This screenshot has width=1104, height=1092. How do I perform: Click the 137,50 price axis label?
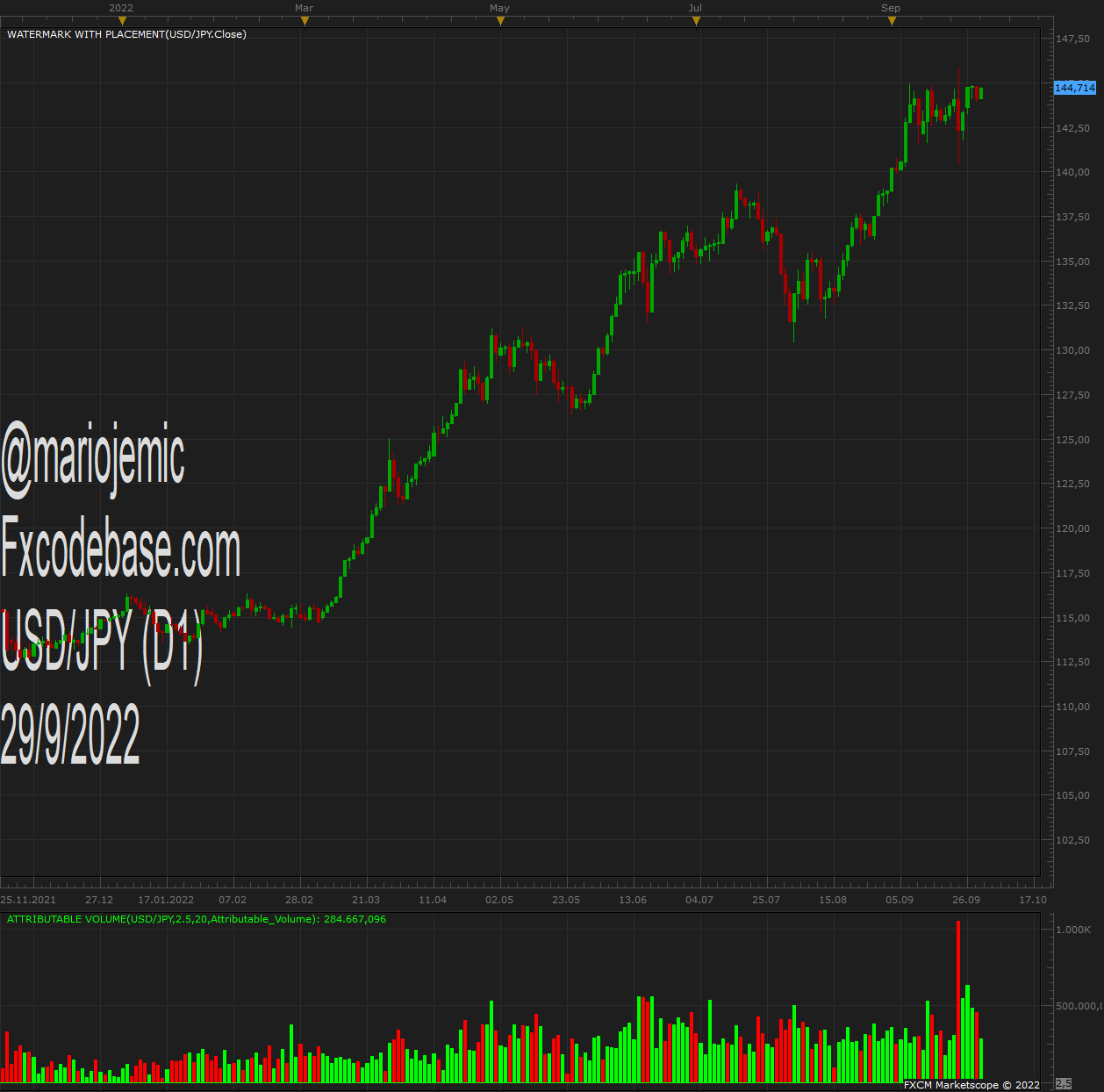[x=1073, y=217]
